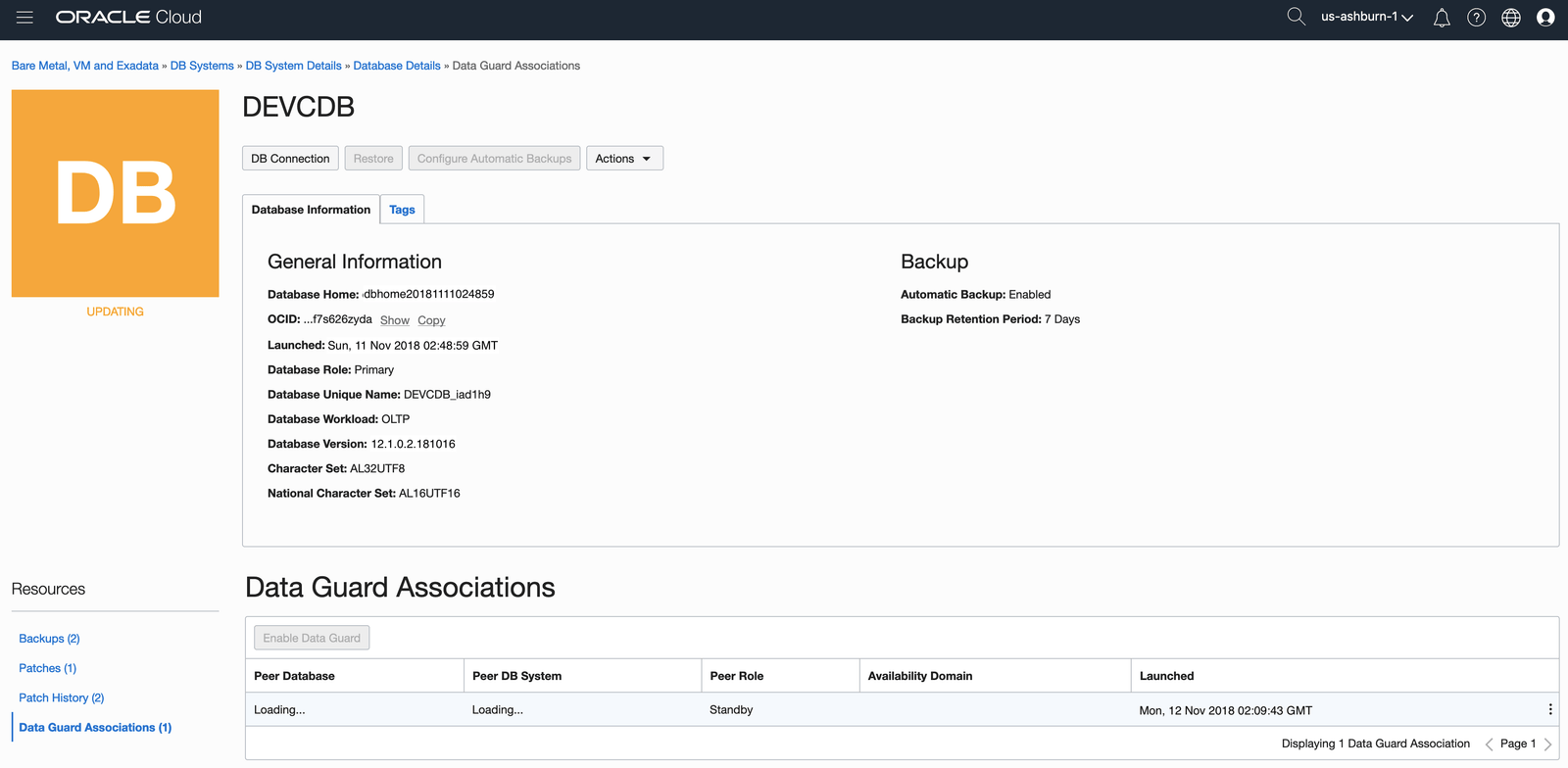Image resolution: width=1568 pixels, height=768 pixels.
Task: Click the search magnifier icon
Action: click(1296, 17)
